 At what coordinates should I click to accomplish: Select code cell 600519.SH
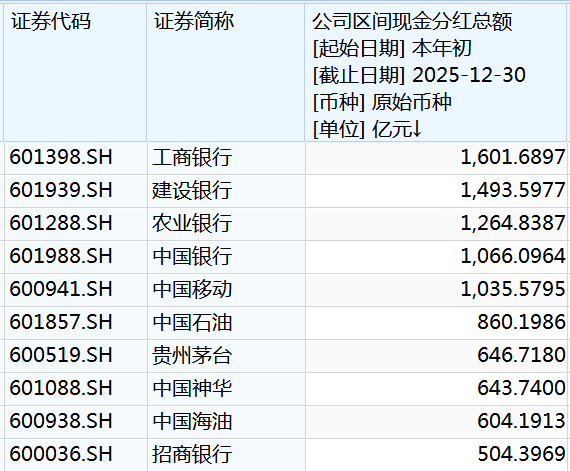pos(76,356)
